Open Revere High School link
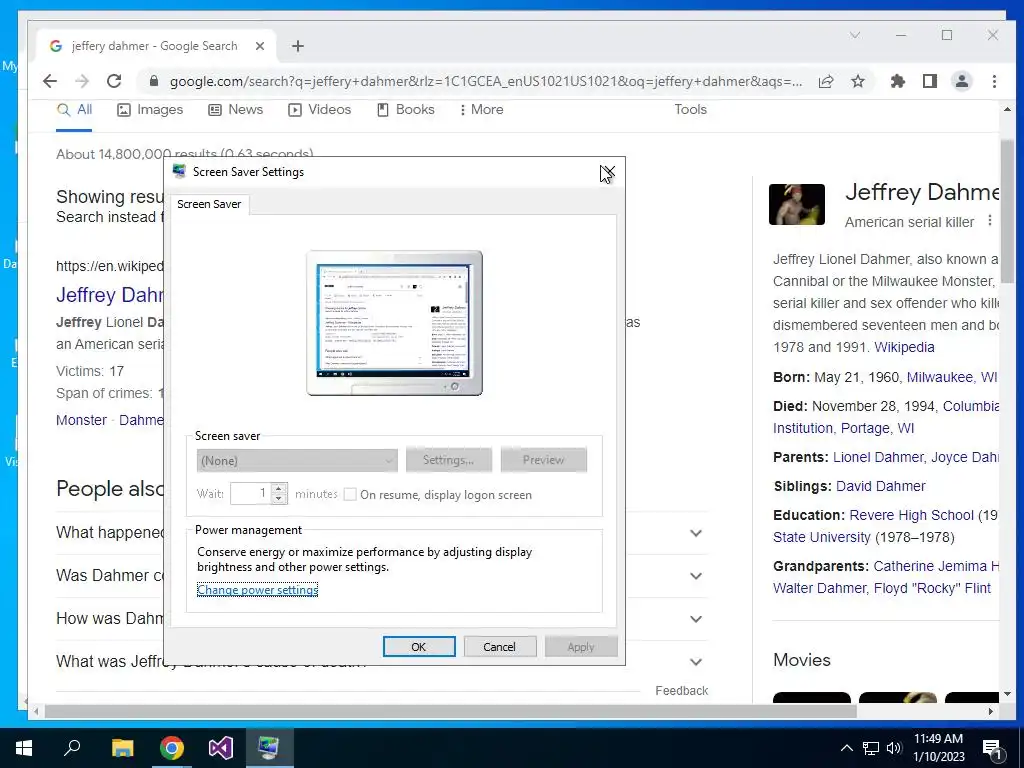This screenshot has width=1024, height=768. tap(911, 515)
